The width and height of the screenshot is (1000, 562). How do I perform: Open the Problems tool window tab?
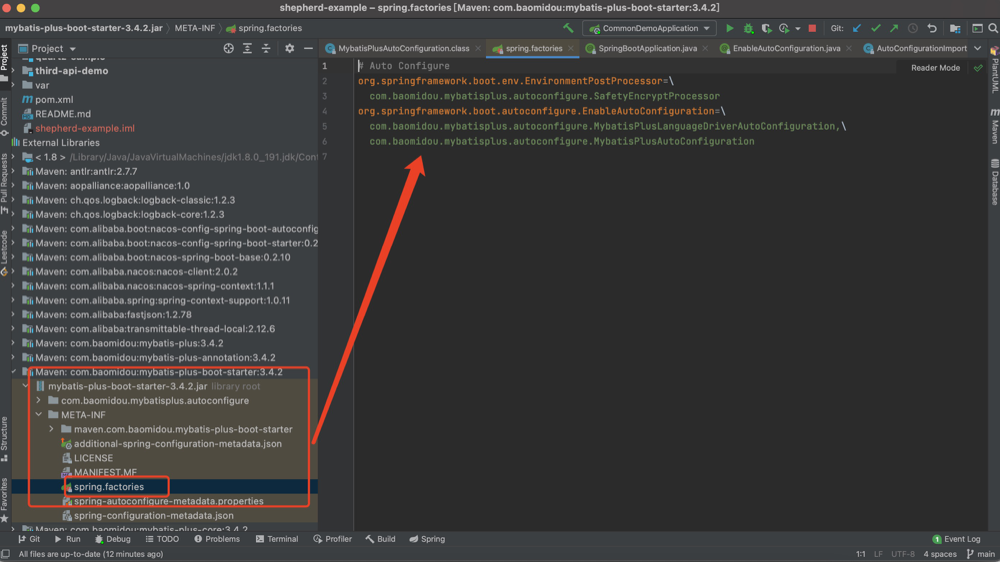pos(217,539)
